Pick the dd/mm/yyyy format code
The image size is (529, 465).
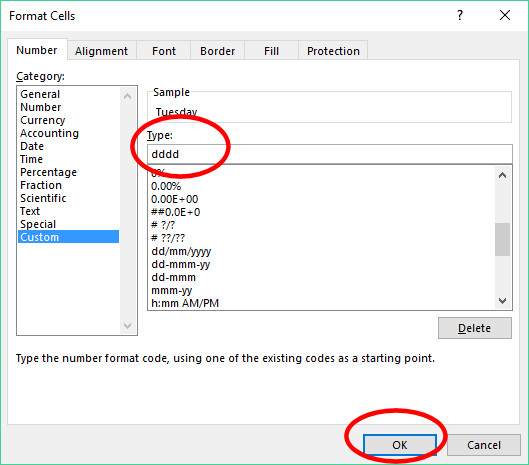(181, 251)
